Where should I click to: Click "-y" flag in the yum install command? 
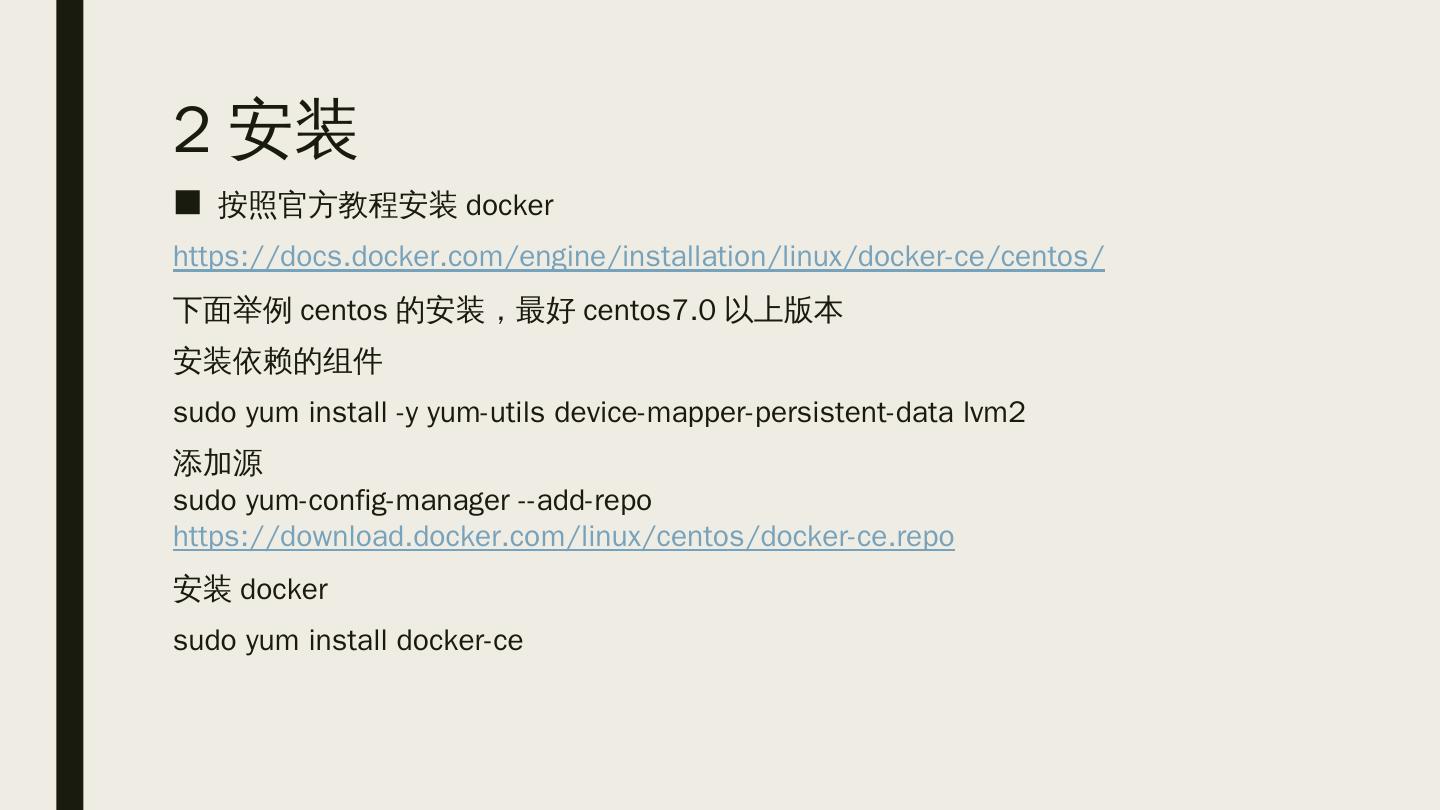coord(407,413)
